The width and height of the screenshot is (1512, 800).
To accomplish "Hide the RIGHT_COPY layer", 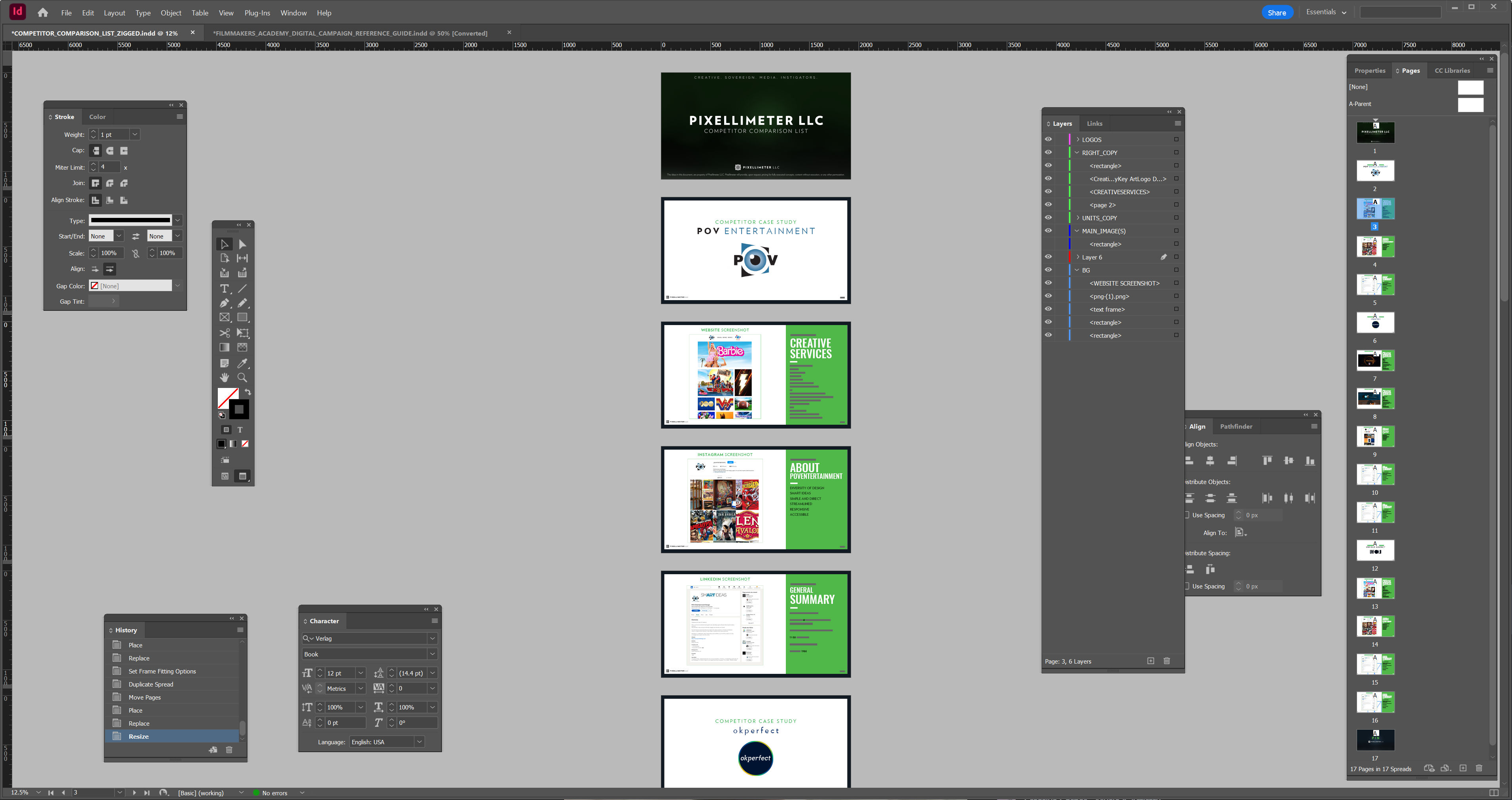I will tap(1048, 152).
